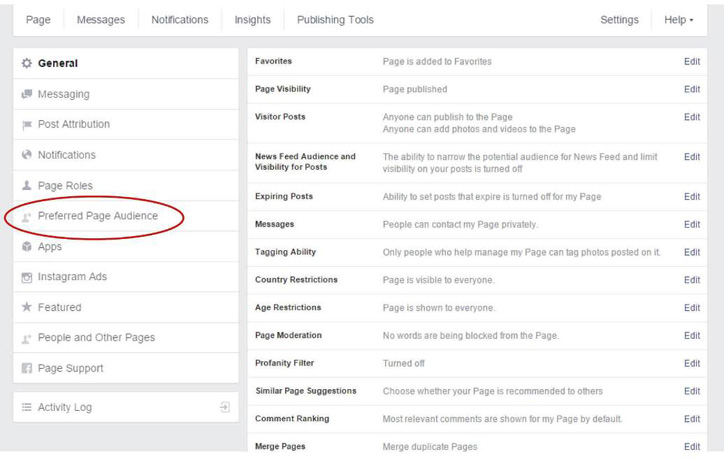This screenshot has width=724, height=459.
Task: Click the Comment Ranking row label
Action: click(292, 418)
